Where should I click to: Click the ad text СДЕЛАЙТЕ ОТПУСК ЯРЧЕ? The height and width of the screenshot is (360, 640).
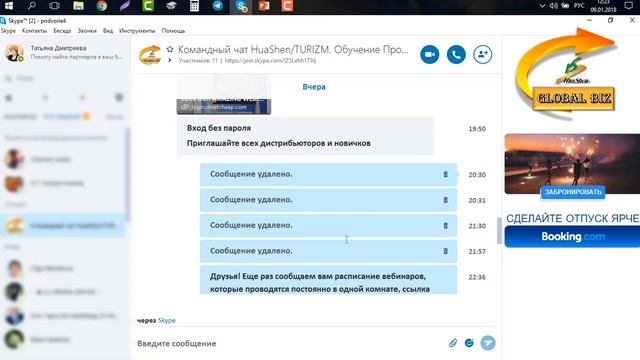572,218
